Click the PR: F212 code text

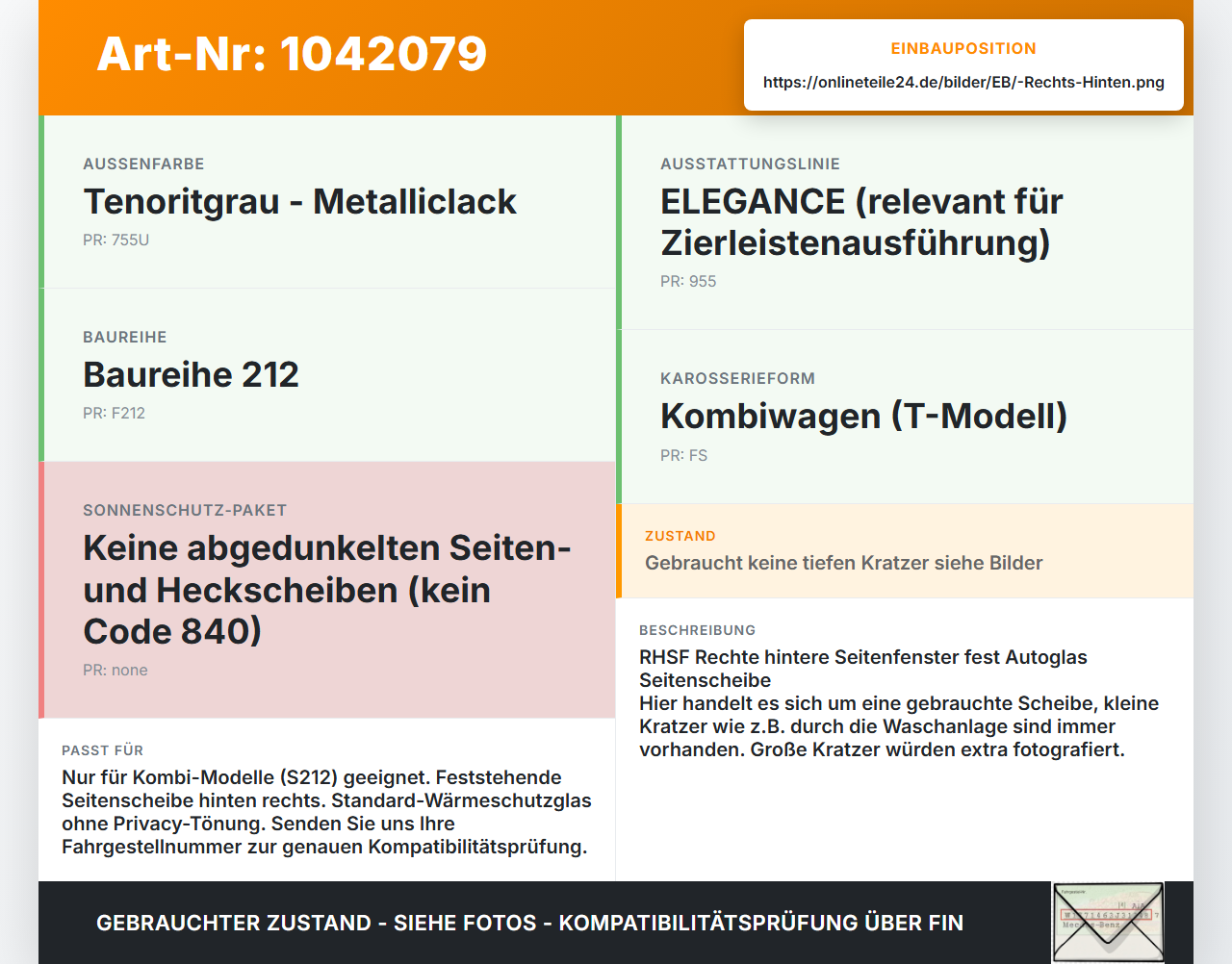click(x=114, y=414)
